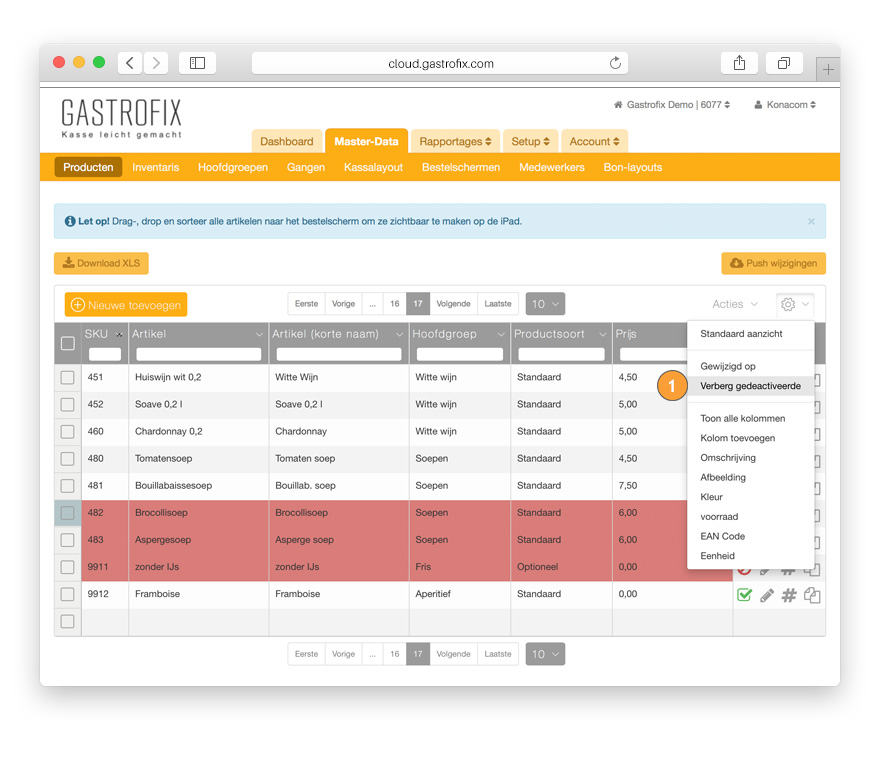Click the 'Nieuwe toevoegen' button
This screenshot has width=878, height=769.
(126, 304)
